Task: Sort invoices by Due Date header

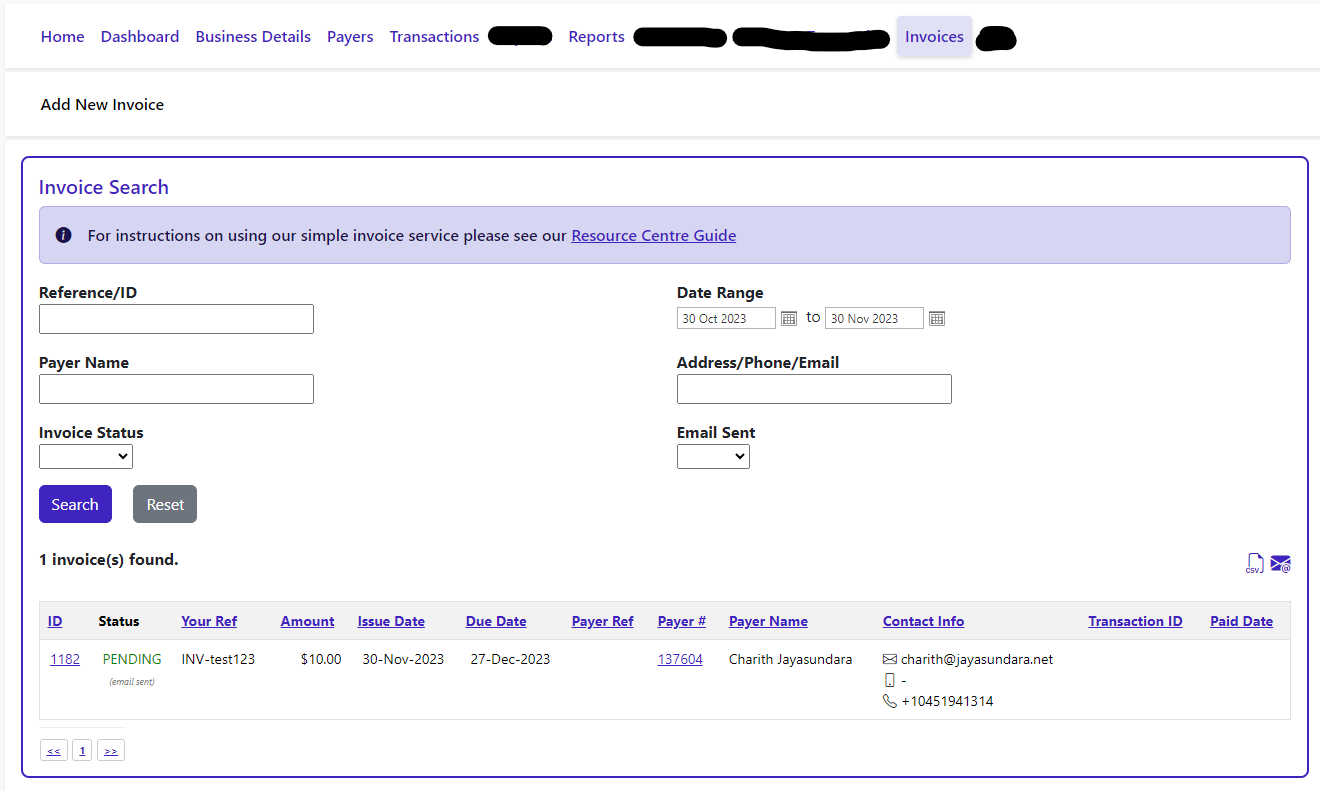Action: (496, 621)
